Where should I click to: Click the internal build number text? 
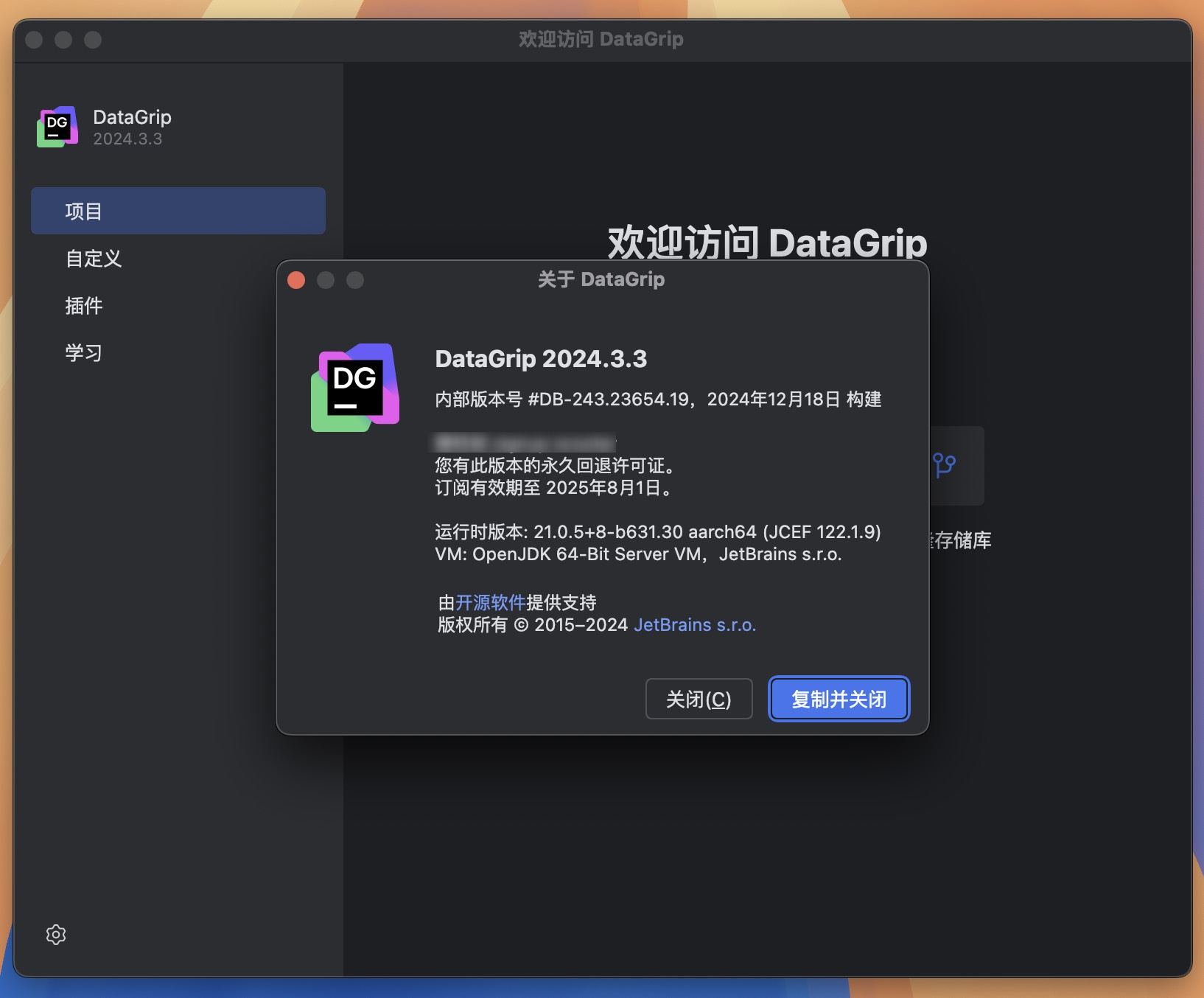(658, 399)
